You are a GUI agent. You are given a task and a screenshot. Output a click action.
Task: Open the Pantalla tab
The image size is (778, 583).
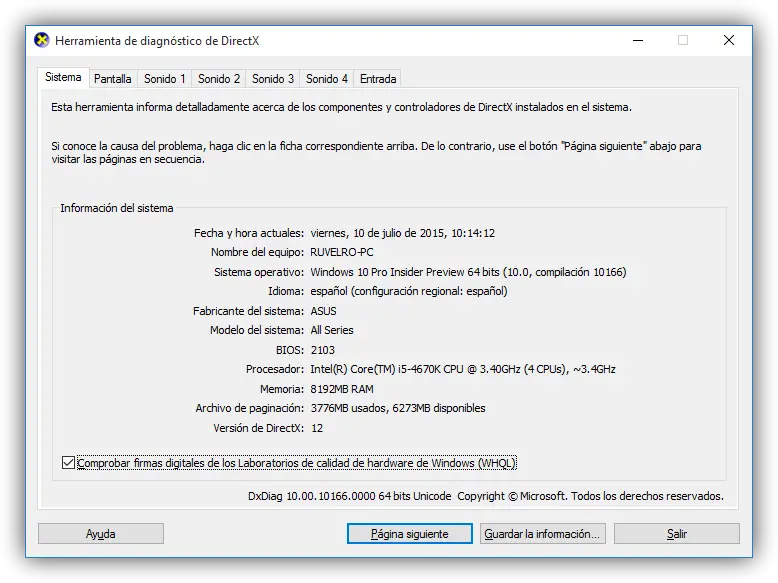pos(113,79)
